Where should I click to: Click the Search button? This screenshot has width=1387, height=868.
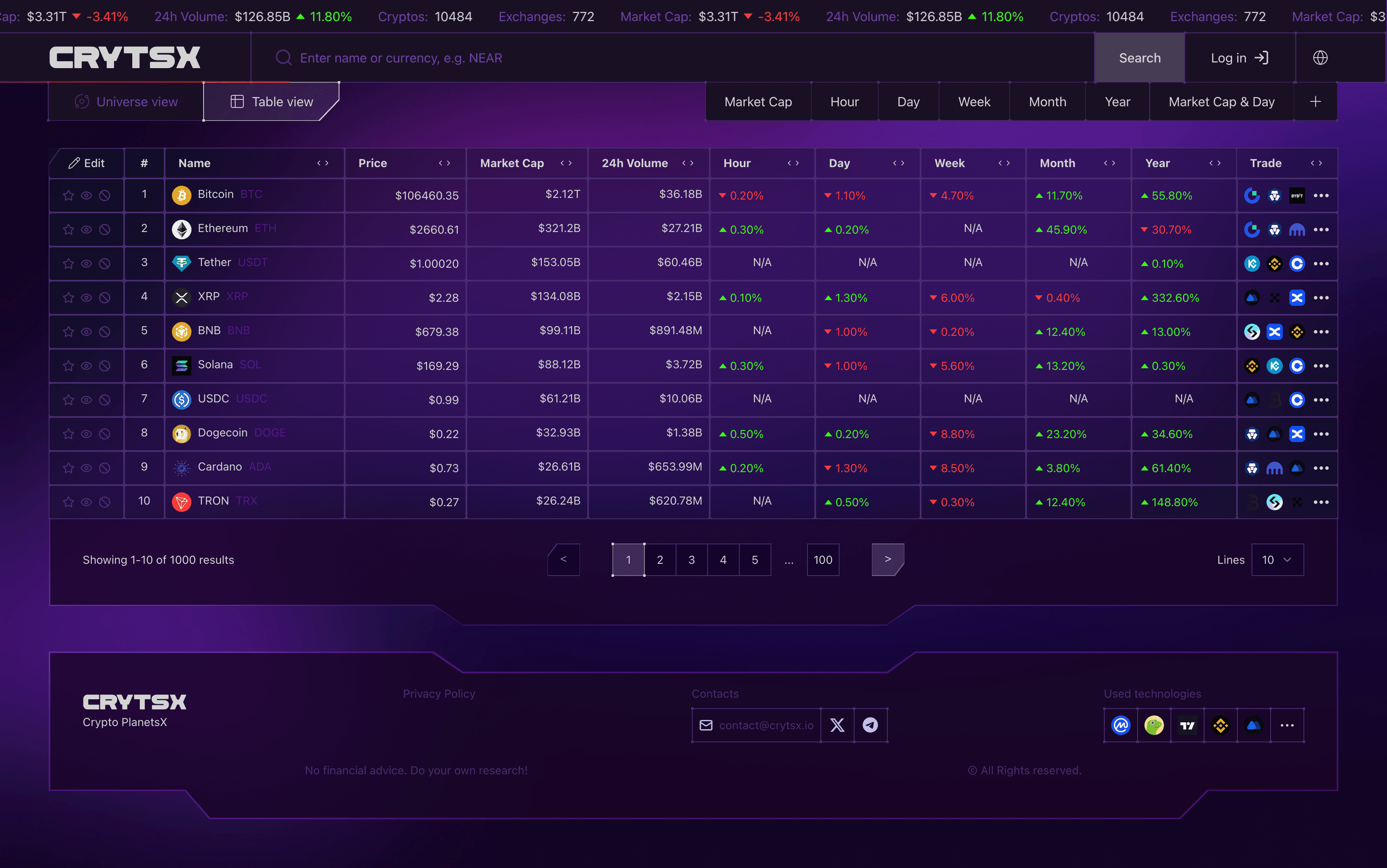point(1140,58)
